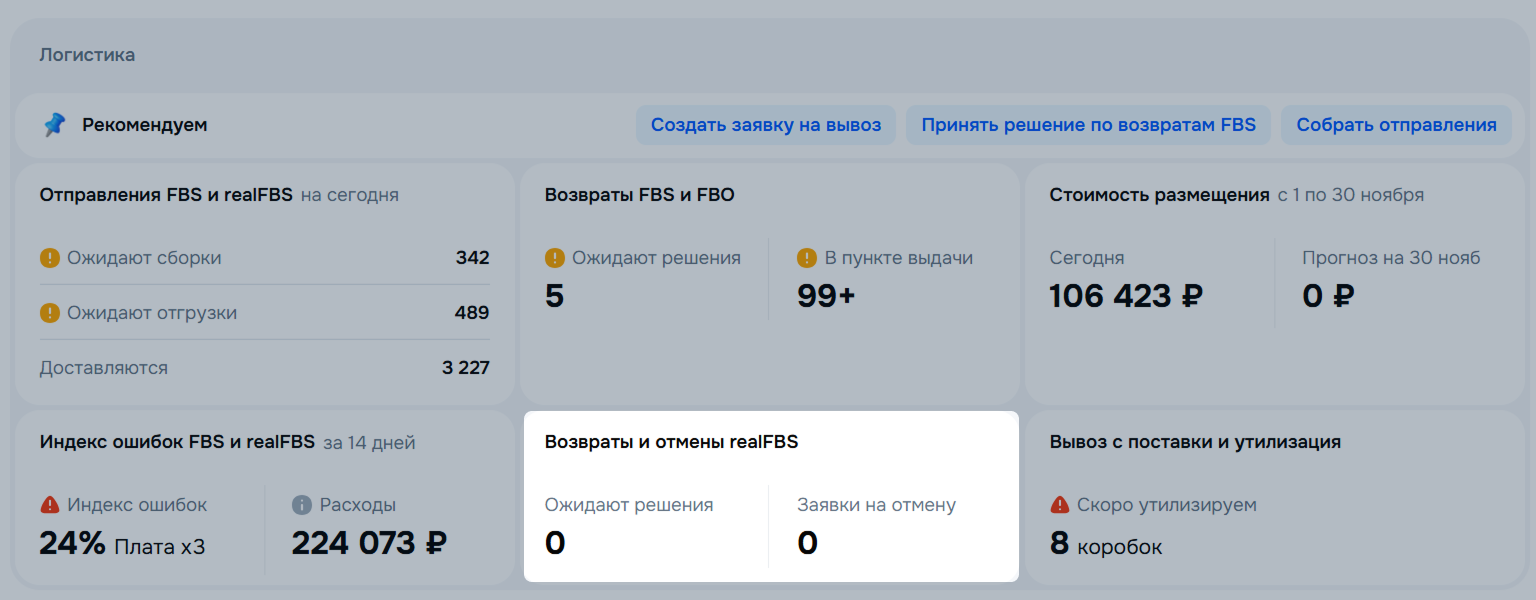Viewport: 1536px width, 600px height.
Task: Click warning icon next to Ожидают сборки
Action: 50,258
